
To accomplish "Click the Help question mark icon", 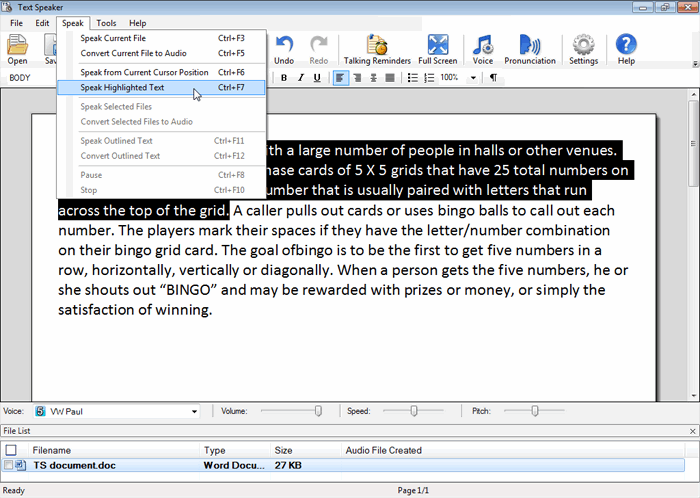I will (x=626, y=48).
